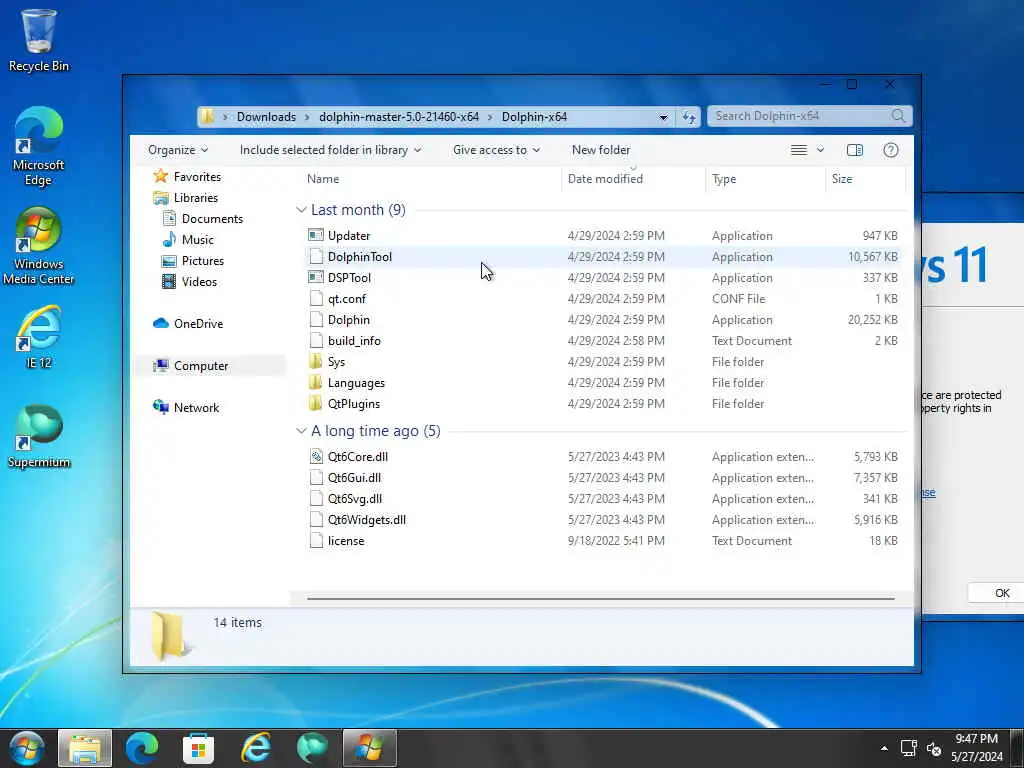Click the New folder button
The height and width of the screenshot is (768, 1024).
600,150
